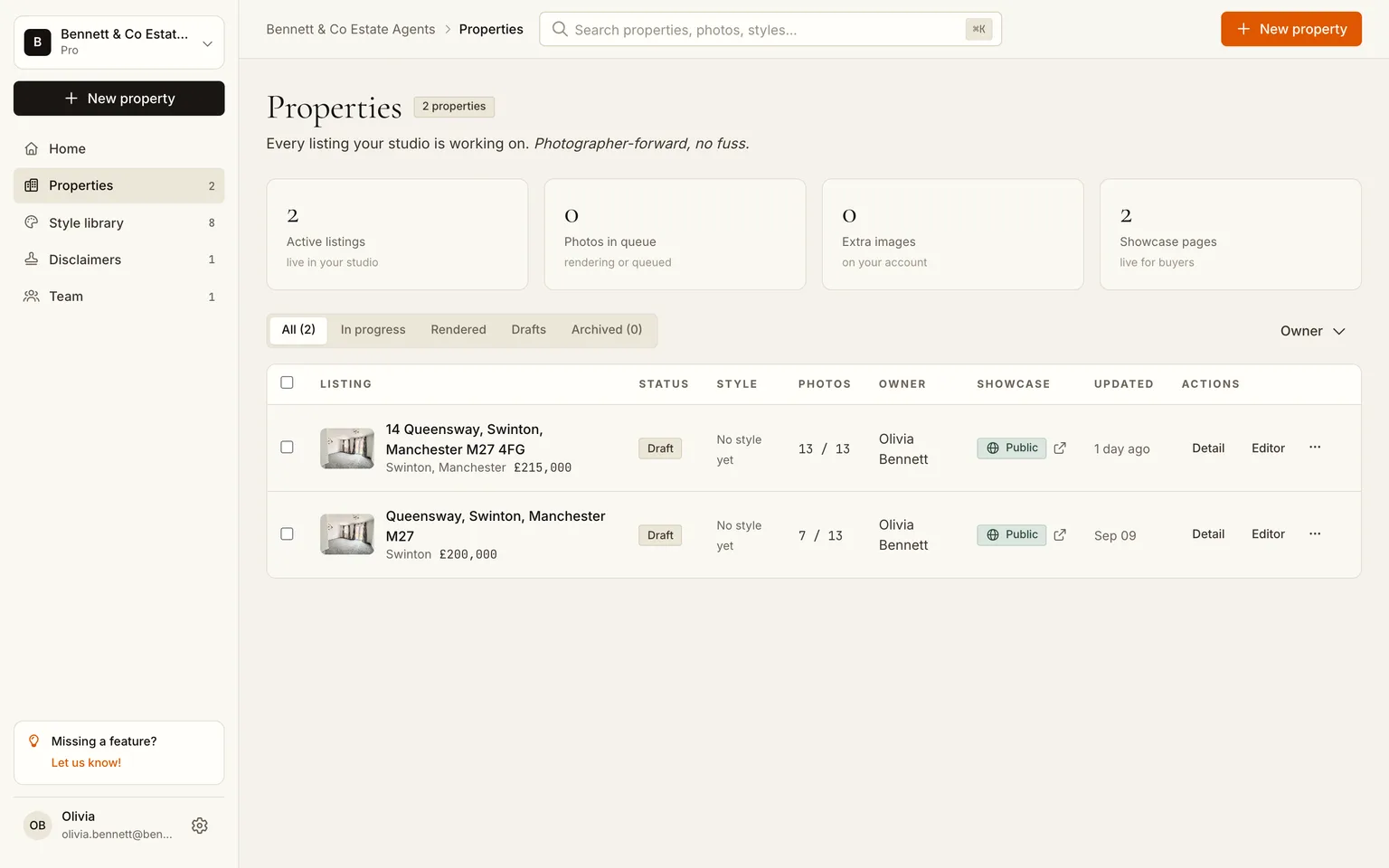This screenshot has width=1389, height=868.
Task: Open Detail for 14 Queensway listing
Action: 1208,448
